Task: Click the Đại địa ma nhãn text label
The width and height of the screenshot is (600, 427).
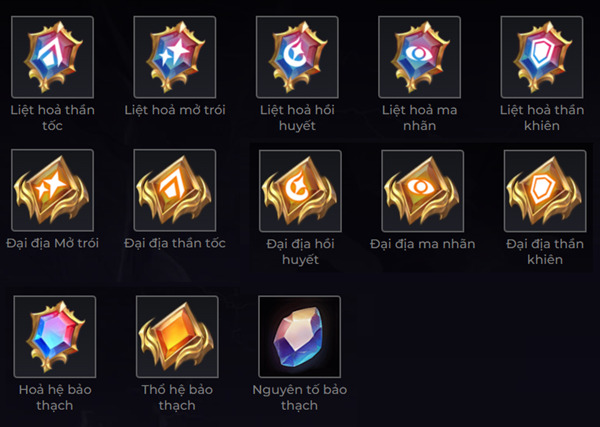Action: [x=422, y=244]
